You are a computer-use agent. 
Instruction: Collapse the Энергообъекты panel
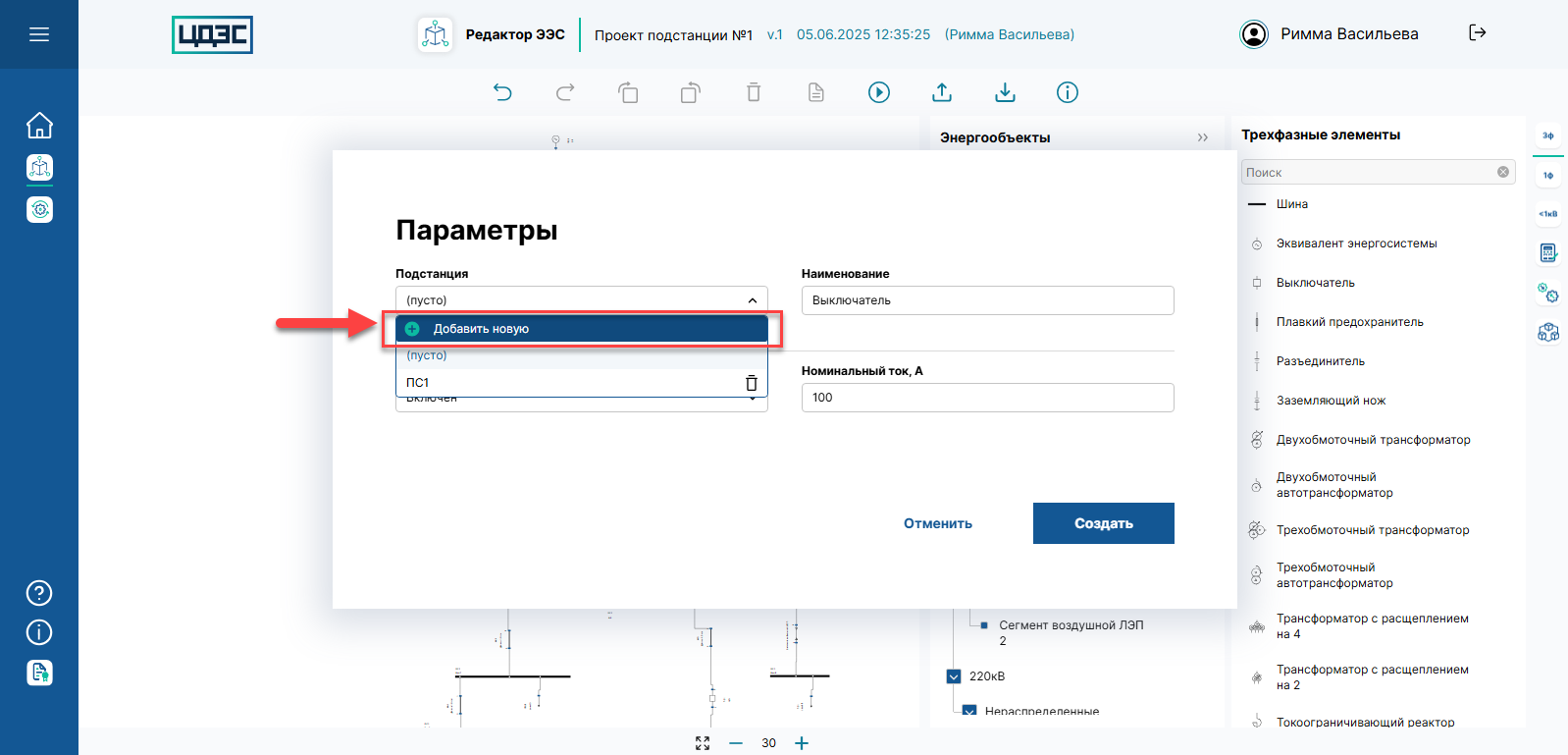[x=1203, y=137]
